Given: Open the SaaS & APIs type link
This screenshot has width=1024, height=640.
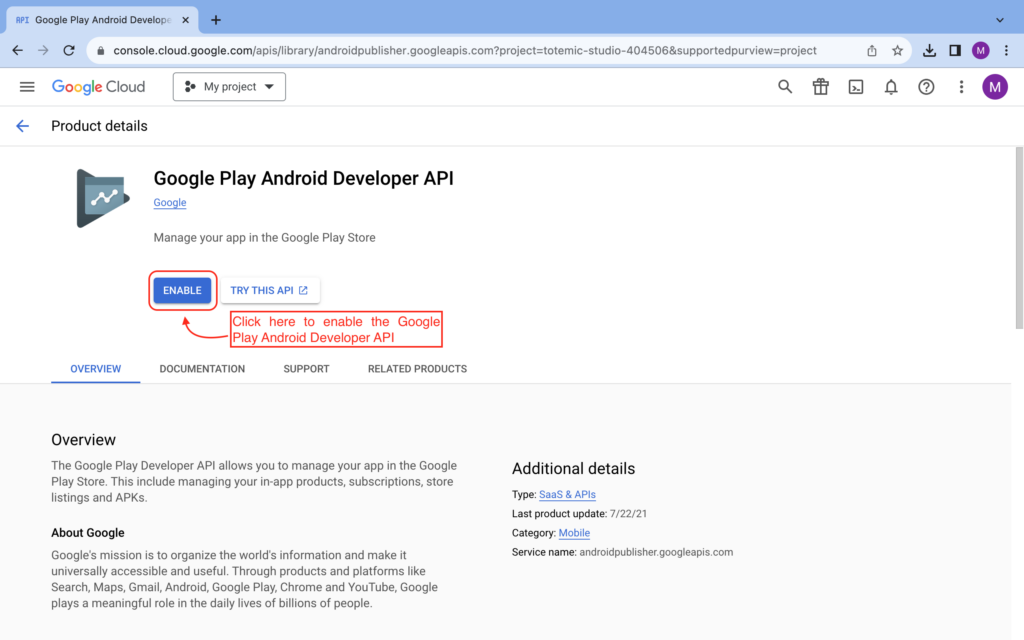Looking at the screenshot, I should pyautogui.click(x=567, y=494).
